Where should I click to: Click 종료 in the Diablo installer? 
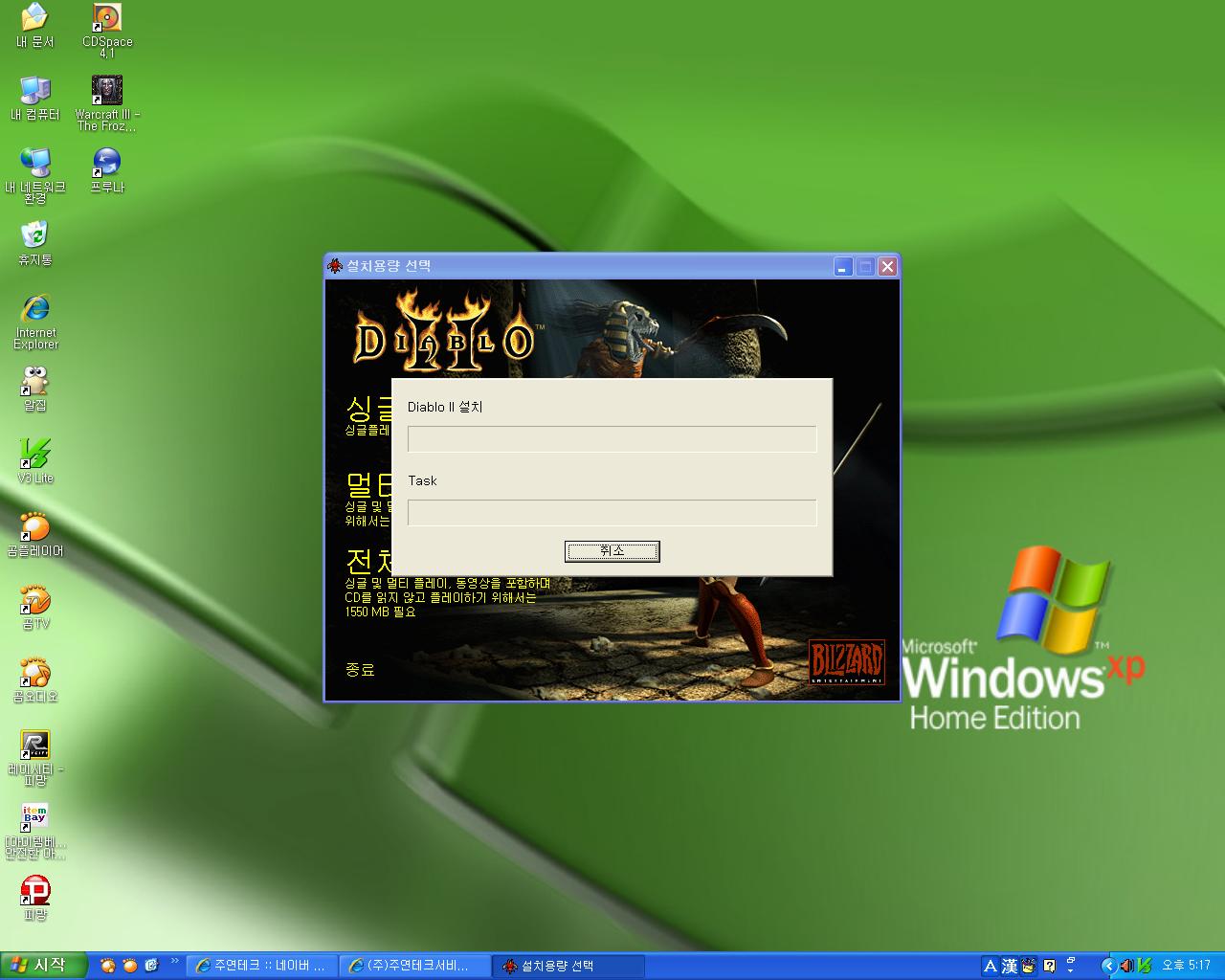click(x=361, y=669)
